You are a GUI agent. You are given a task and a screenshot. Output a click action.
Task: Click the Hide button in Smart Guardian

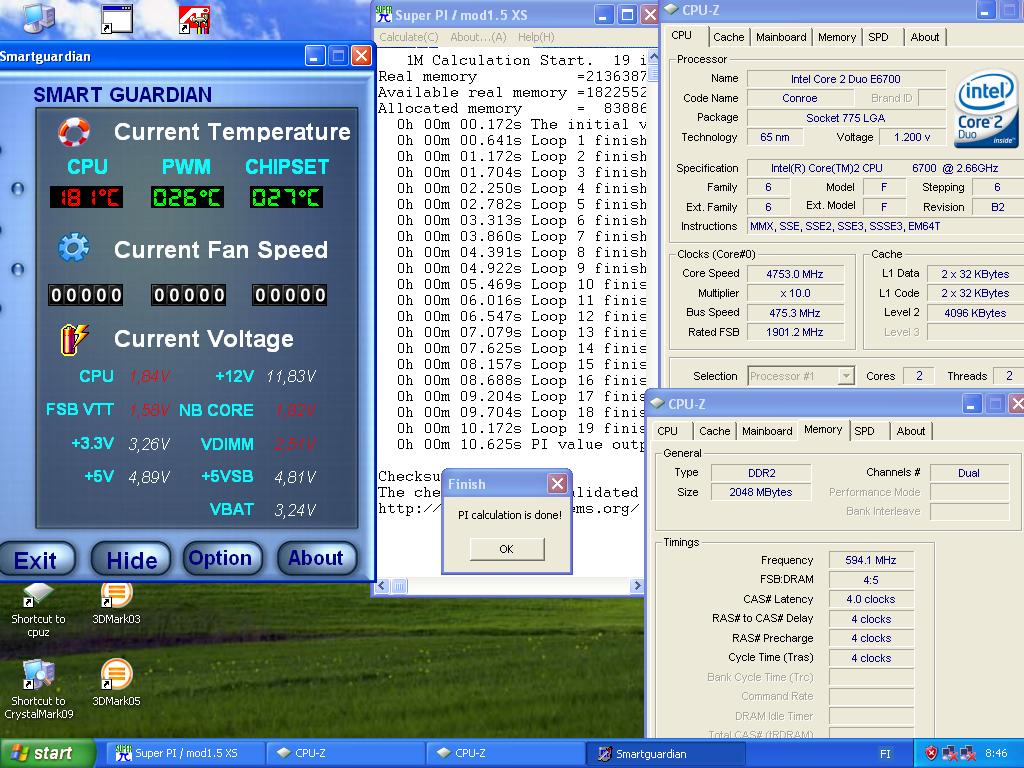131,560
